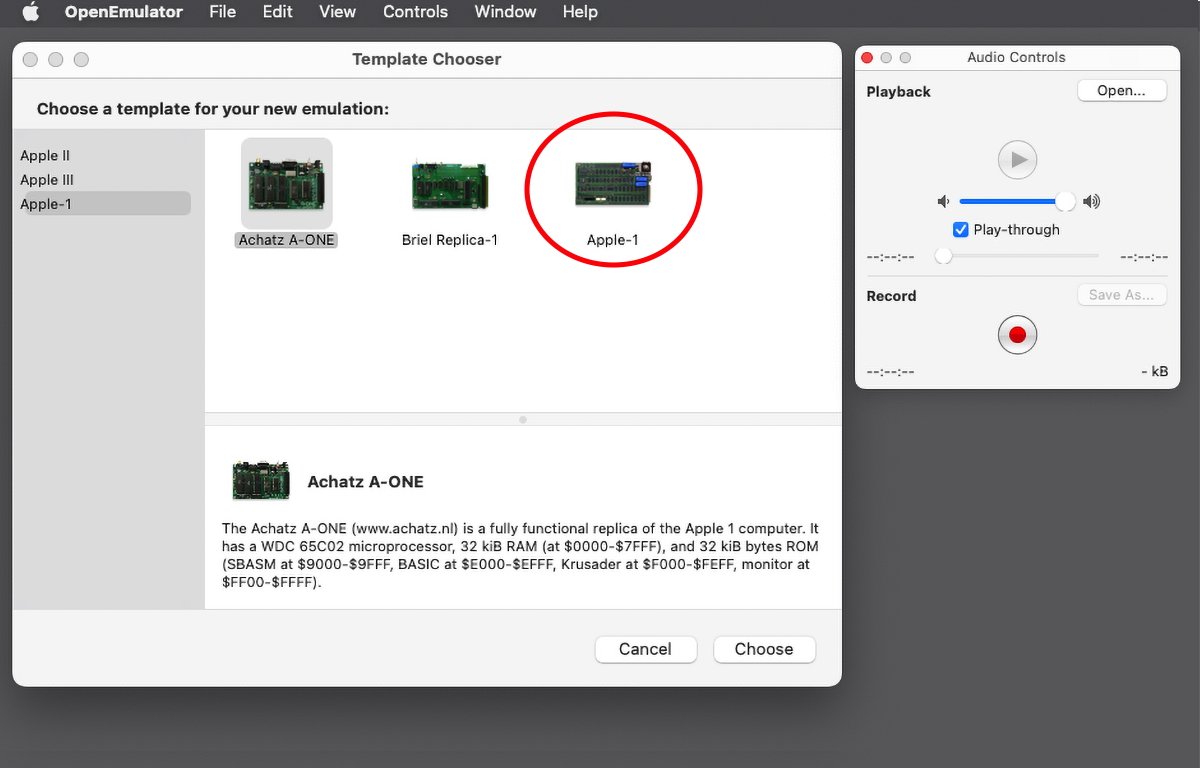Select Apple III in the template sidebar

tap(46, 179)
